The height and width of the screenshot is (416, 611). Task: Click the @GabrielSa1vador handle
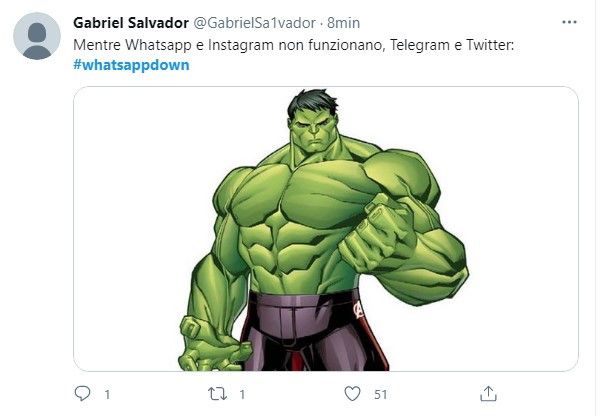[256, 22]
